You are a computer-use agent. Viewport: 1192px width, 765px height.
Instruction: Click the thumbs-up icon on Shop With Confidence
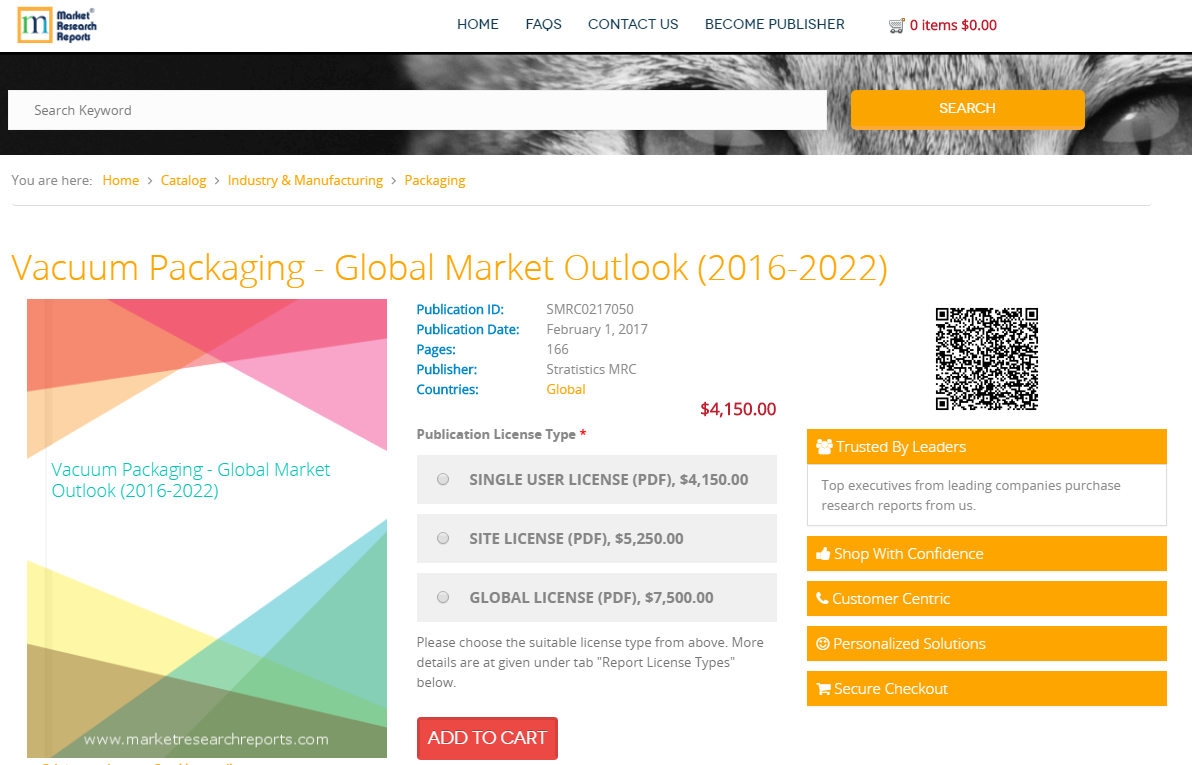[823, 553]
